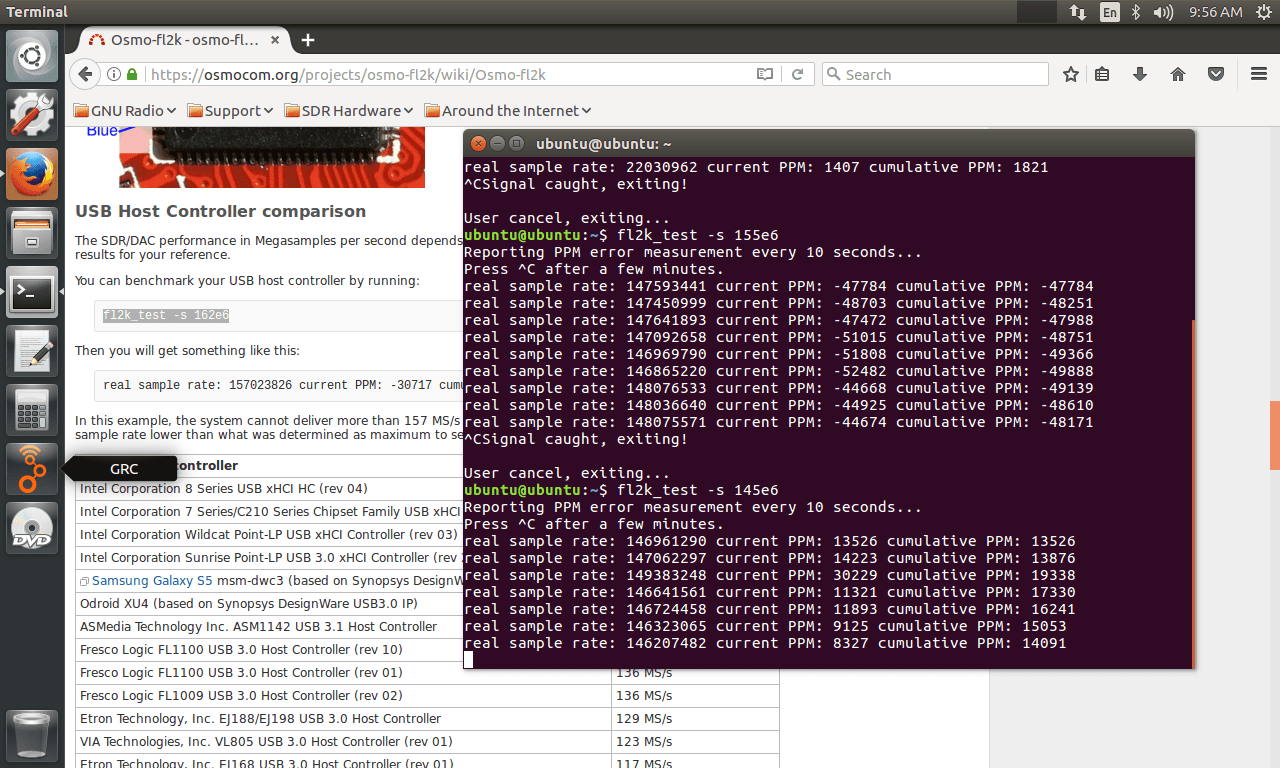The width and height of the screenshot is (1280, 768).
Task: Expand GNU Radio bookmarks folder
Action: point(125,110)
